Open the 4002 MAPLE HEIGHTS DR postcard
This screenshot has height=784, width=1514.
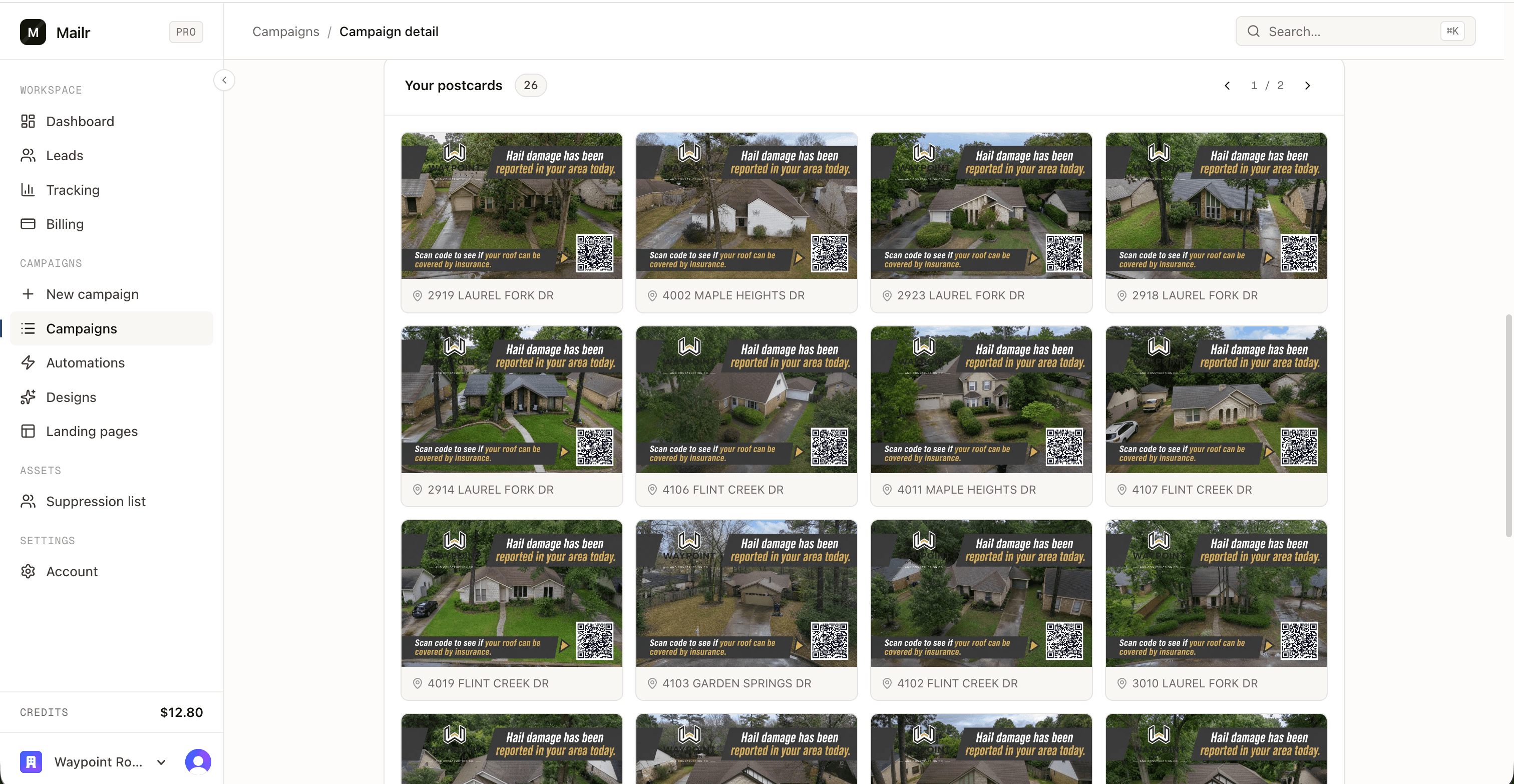(x=746, y=223)
